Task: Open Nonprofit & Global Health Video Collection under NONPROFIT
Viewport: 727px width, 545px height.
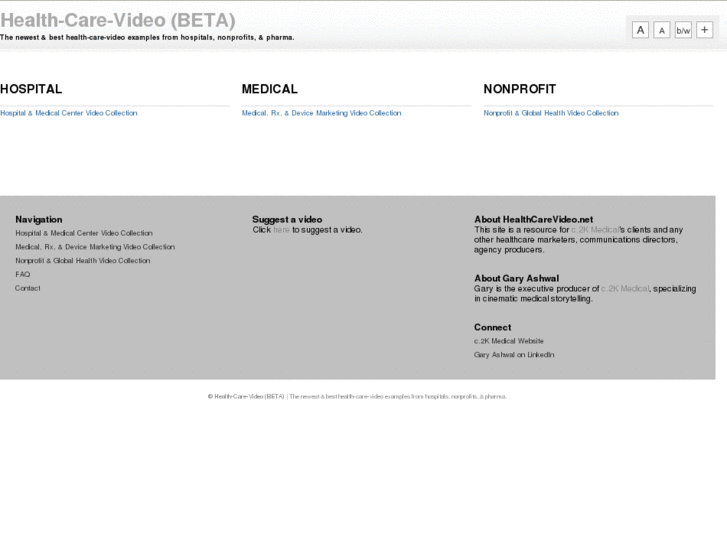Action: coord(551,113)
